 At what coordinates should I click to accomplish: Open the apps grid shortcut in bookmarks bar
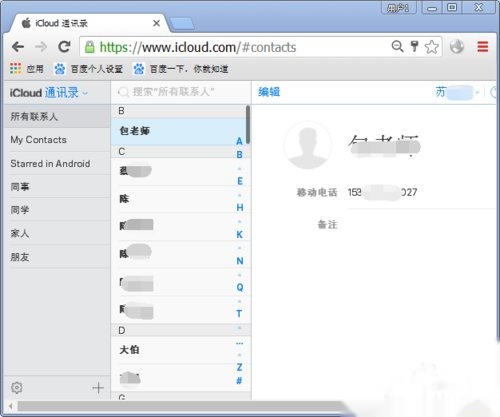(x=15, y=69)
